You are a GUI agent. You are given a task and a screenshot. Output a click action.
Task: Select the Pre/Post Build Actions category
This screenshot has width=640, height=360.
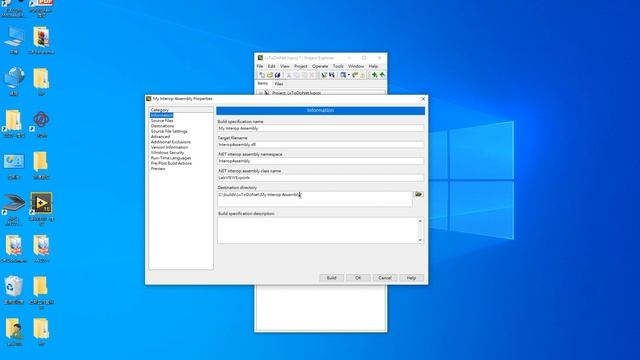click(x=171, y=163)
